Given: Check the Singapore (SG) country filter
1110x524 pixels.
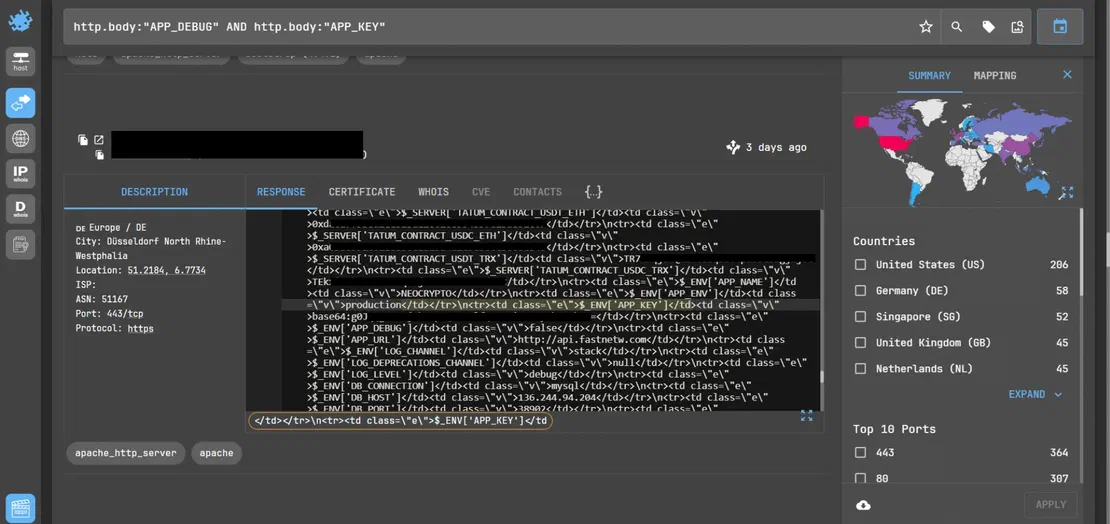Looking at the screenshot, I should coord(860,317).
